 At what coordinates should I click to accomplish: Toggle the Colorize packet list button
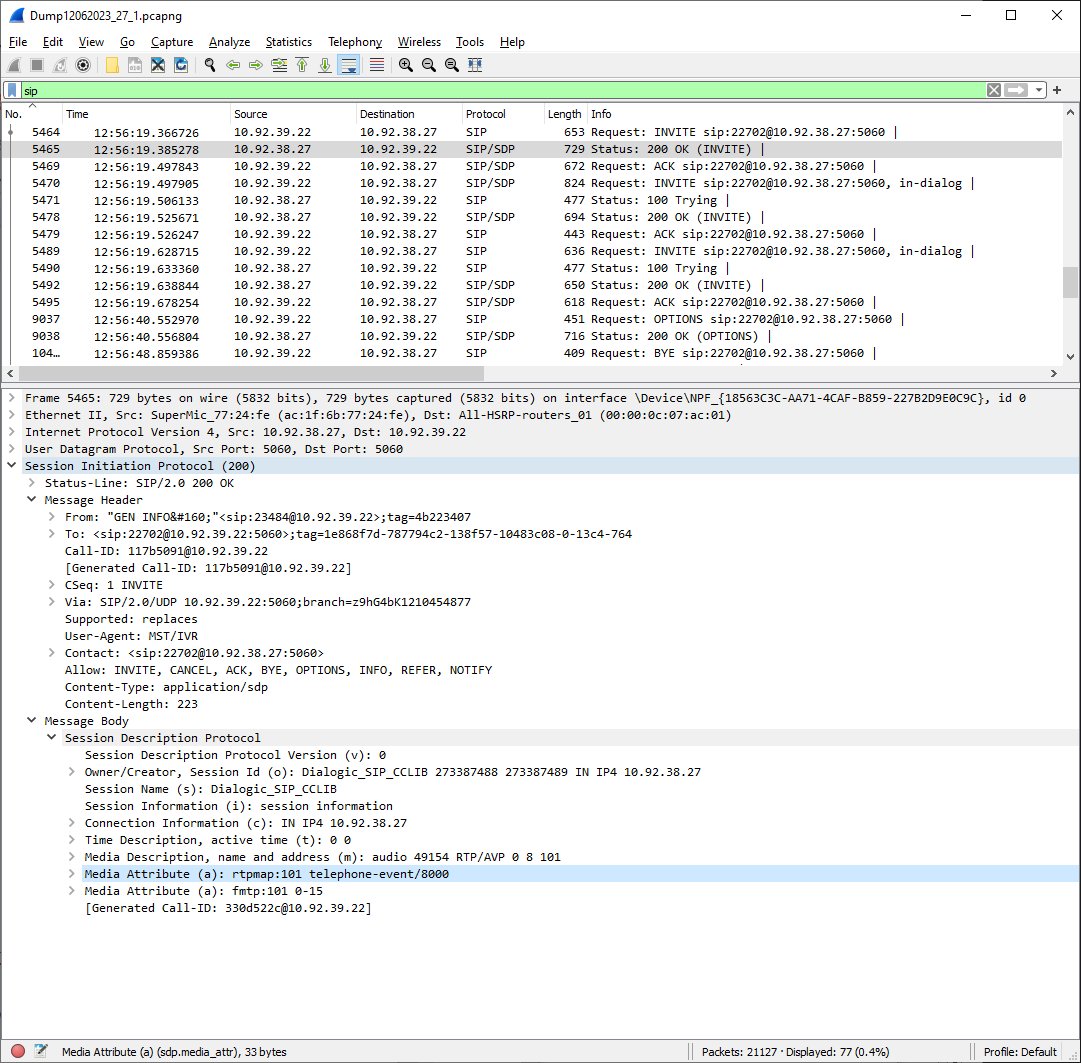pyautogui.click(x=377, y=65)
